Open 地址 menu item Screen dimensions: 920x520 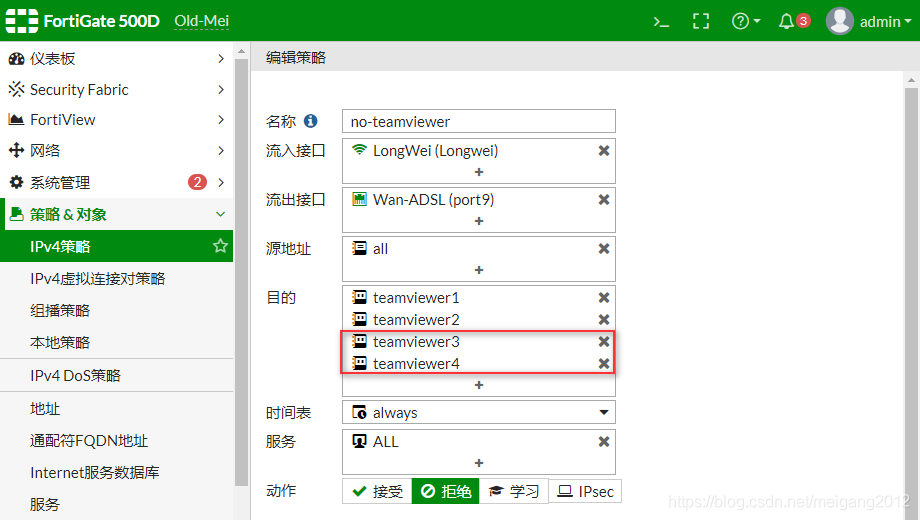click(x=45, y=408)
